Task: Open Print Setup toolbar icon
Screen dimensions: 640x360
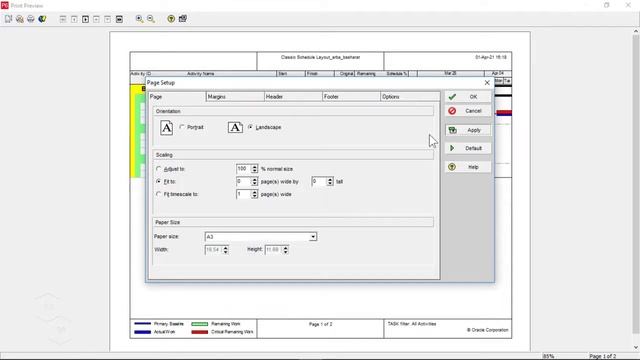Action: coord(20,19)
